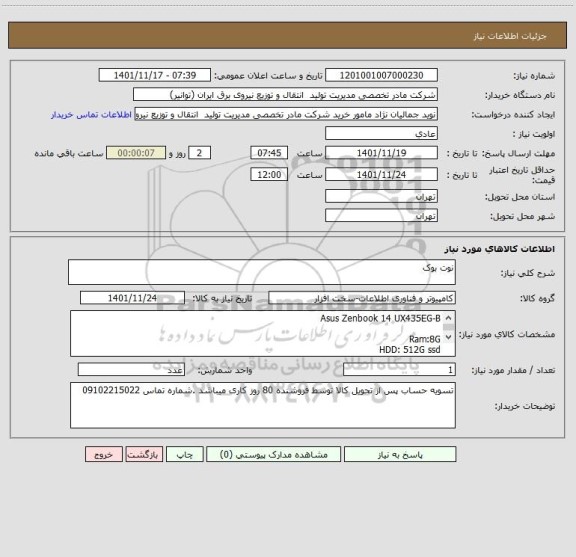Click response deadline time 07:45
576x557 pixels.
269,153
